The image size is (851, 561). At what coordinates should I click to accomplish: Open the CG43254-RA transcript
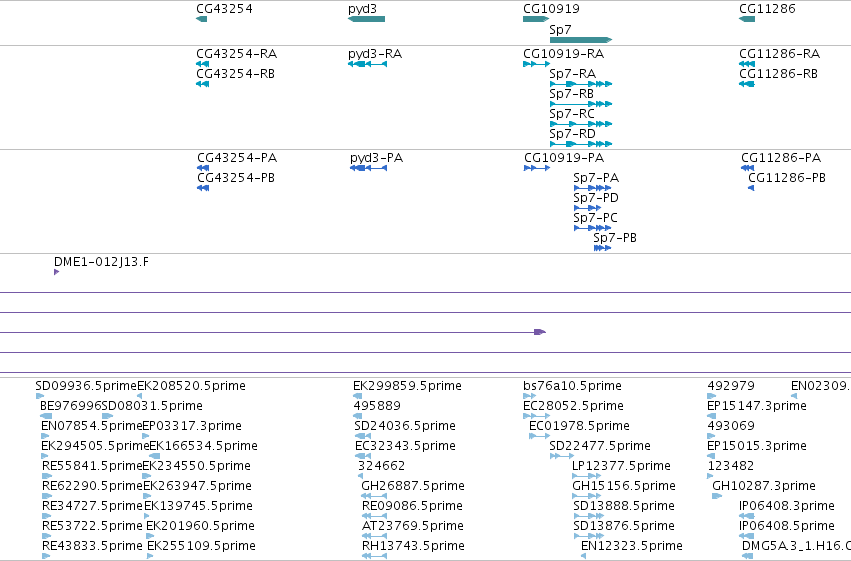coord(237,54)
